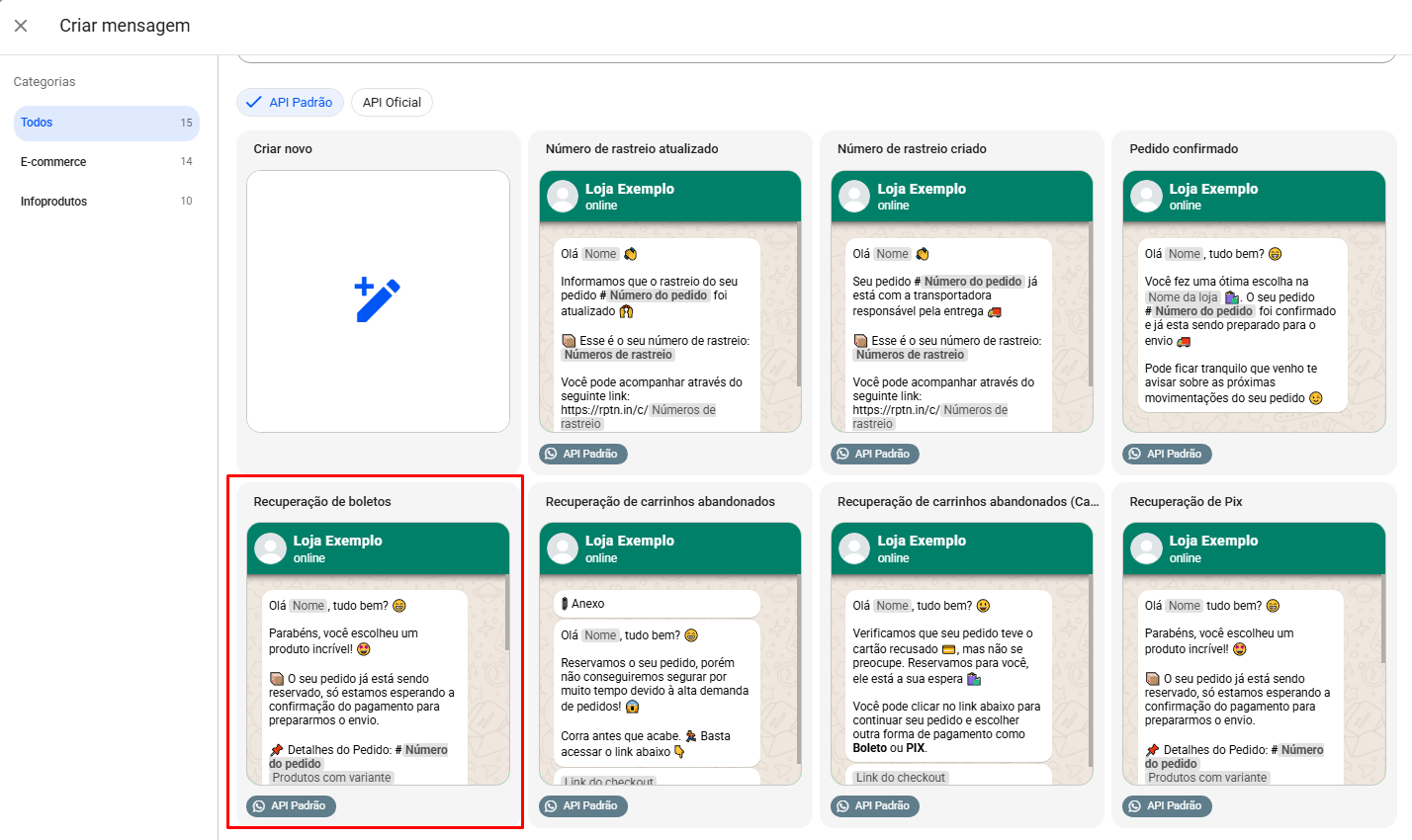The image size is (1412, 840).
Task: Click the avatar in Número de rastreio atualizado card
Action: coord(563,196)
